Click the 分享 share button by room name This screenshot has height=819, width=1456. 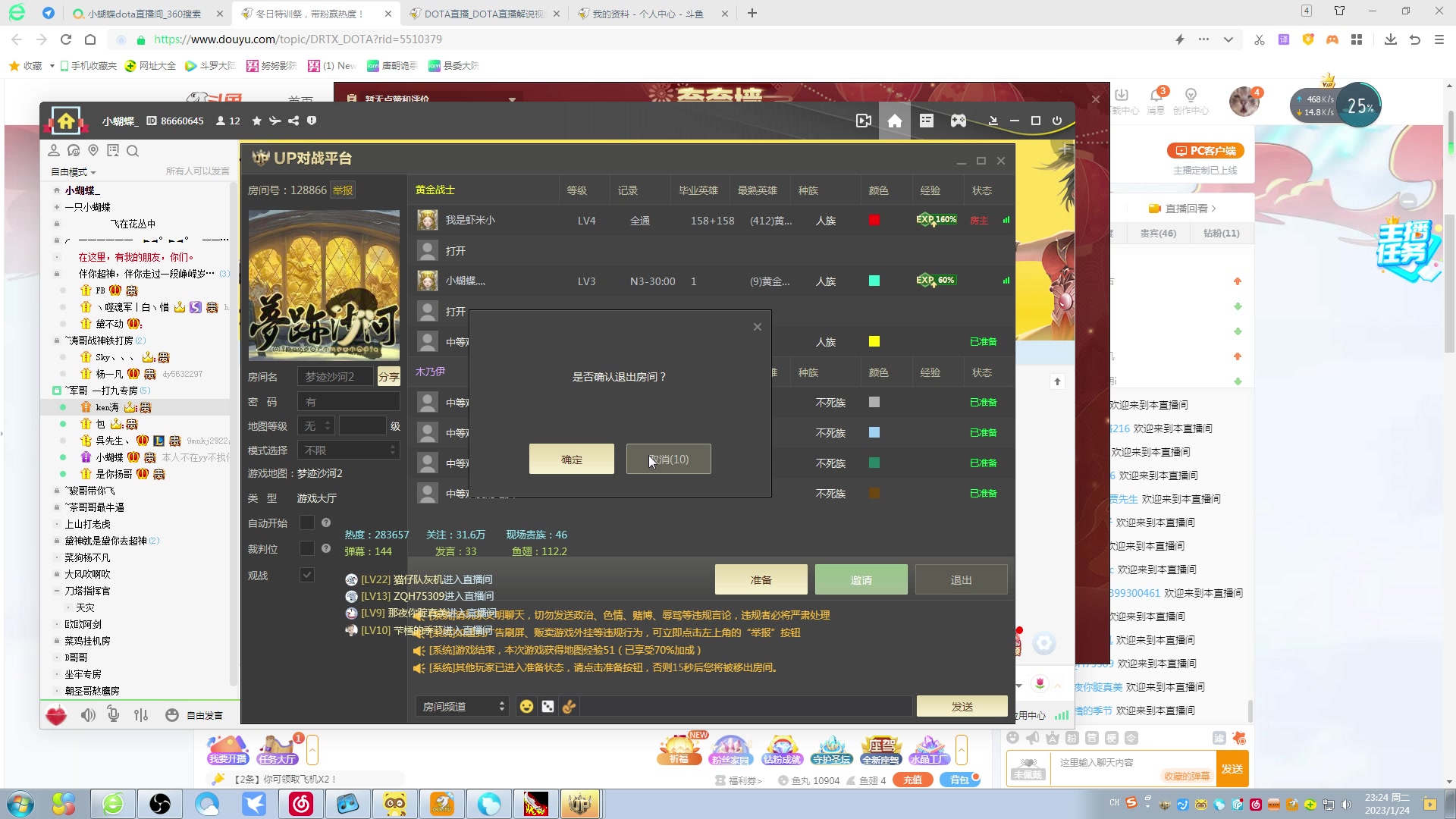[388, 376]
